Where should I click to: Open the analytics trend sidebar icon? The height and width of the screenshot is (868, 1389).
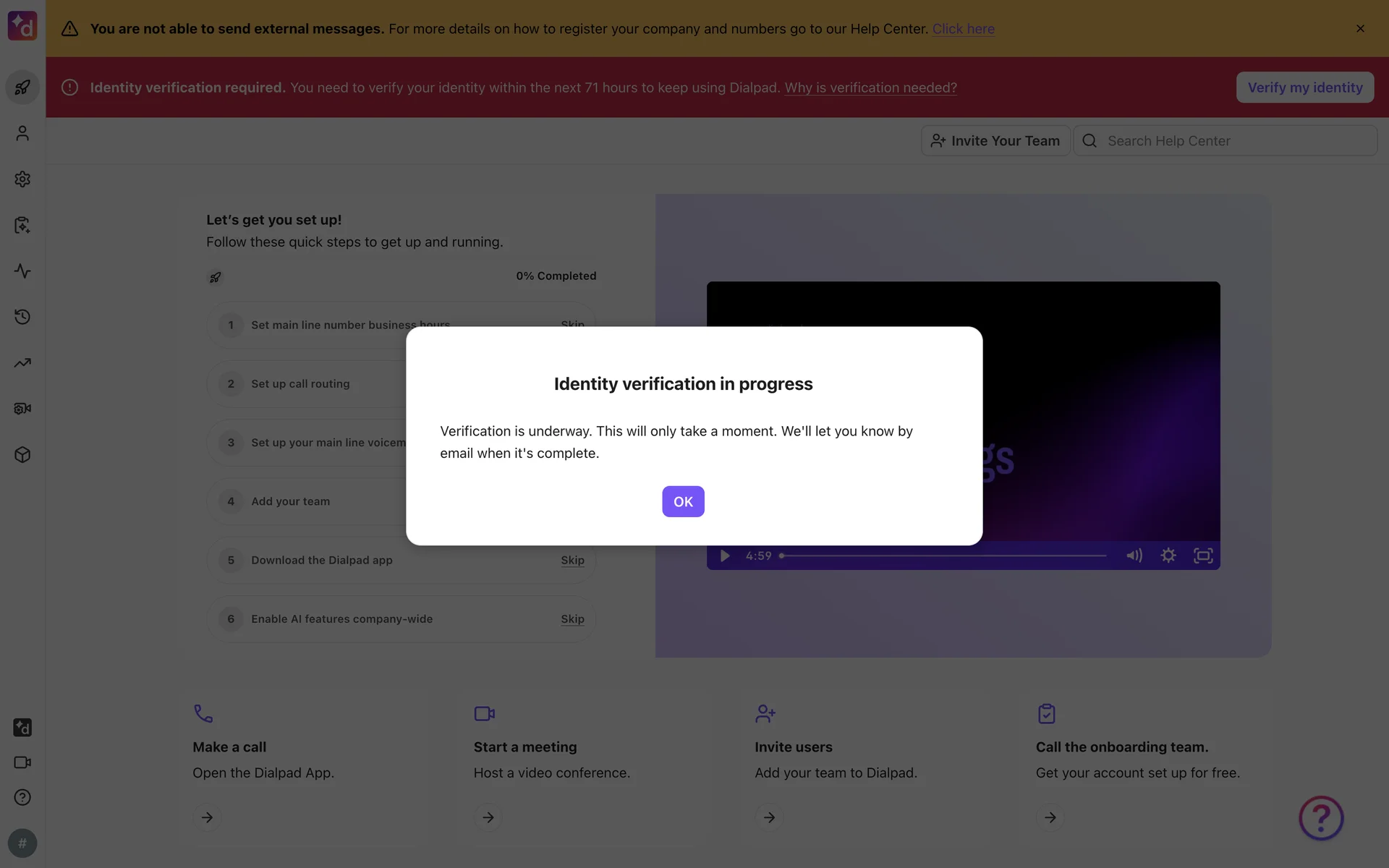(22, 363)
